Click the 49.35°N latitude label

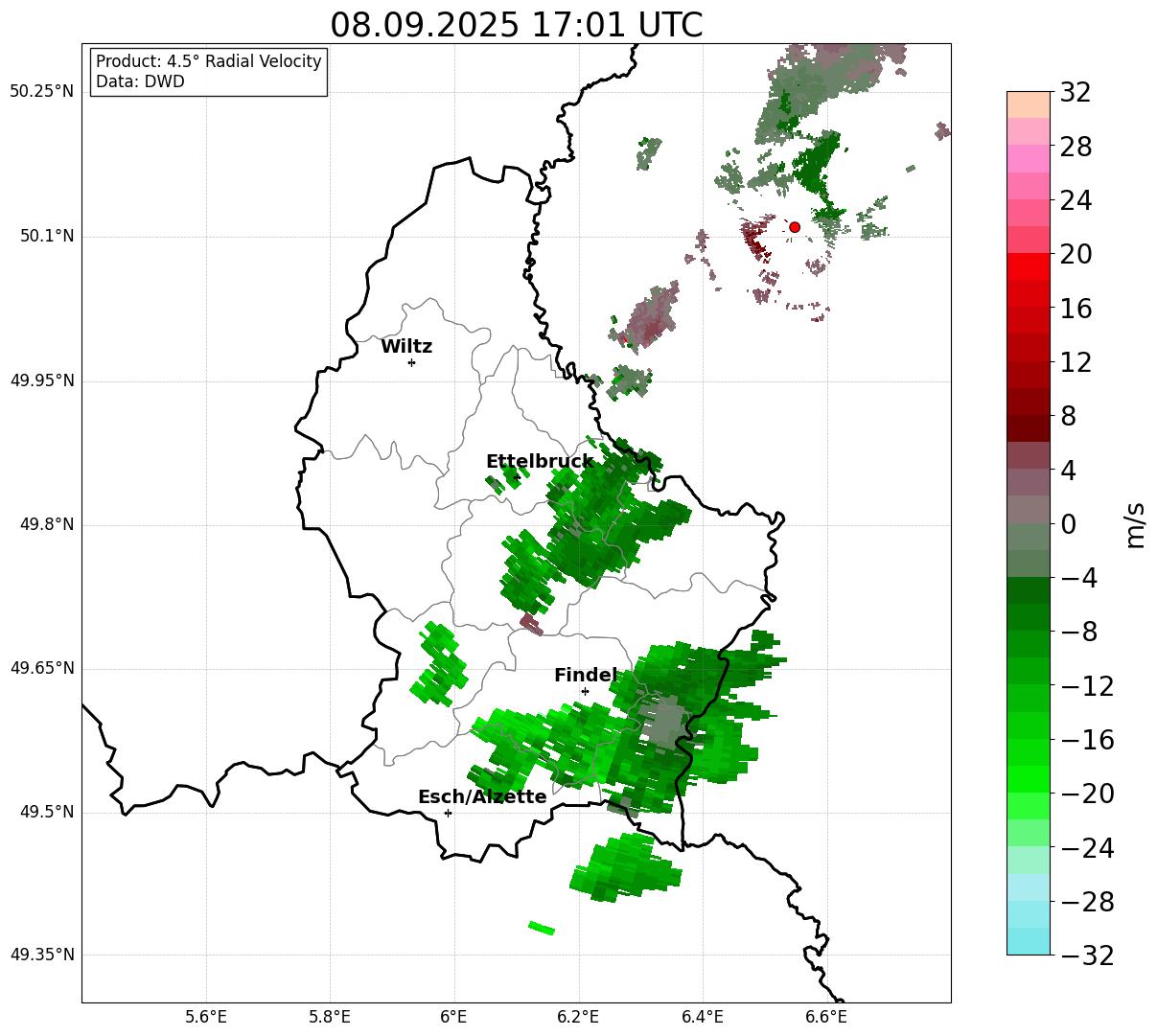point(41,955)
